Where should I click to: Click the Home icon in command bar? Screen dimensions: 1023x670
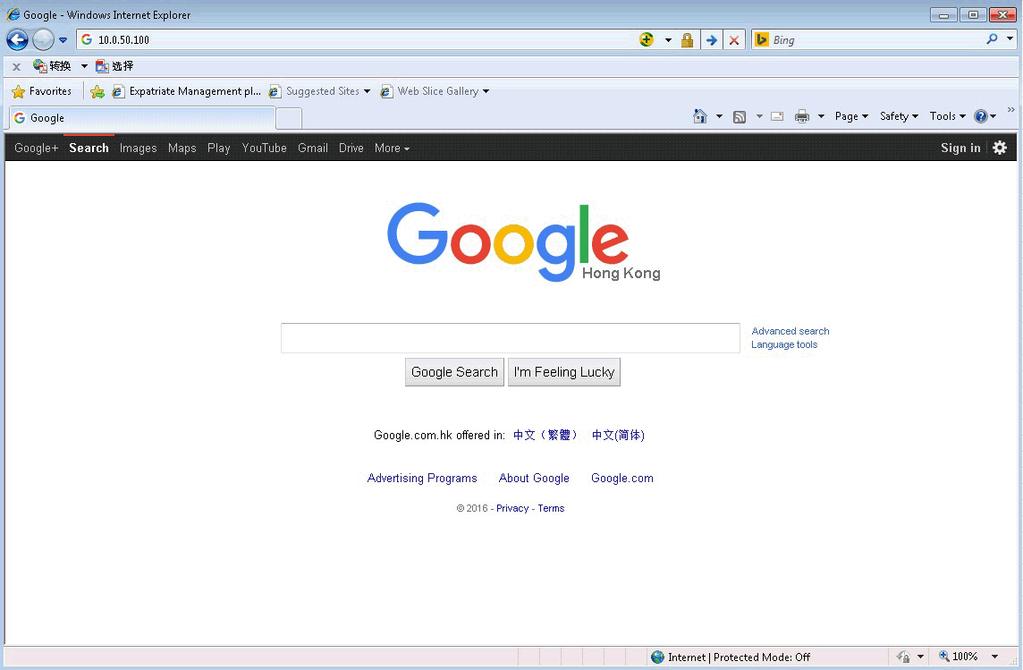tap(700, 116)
